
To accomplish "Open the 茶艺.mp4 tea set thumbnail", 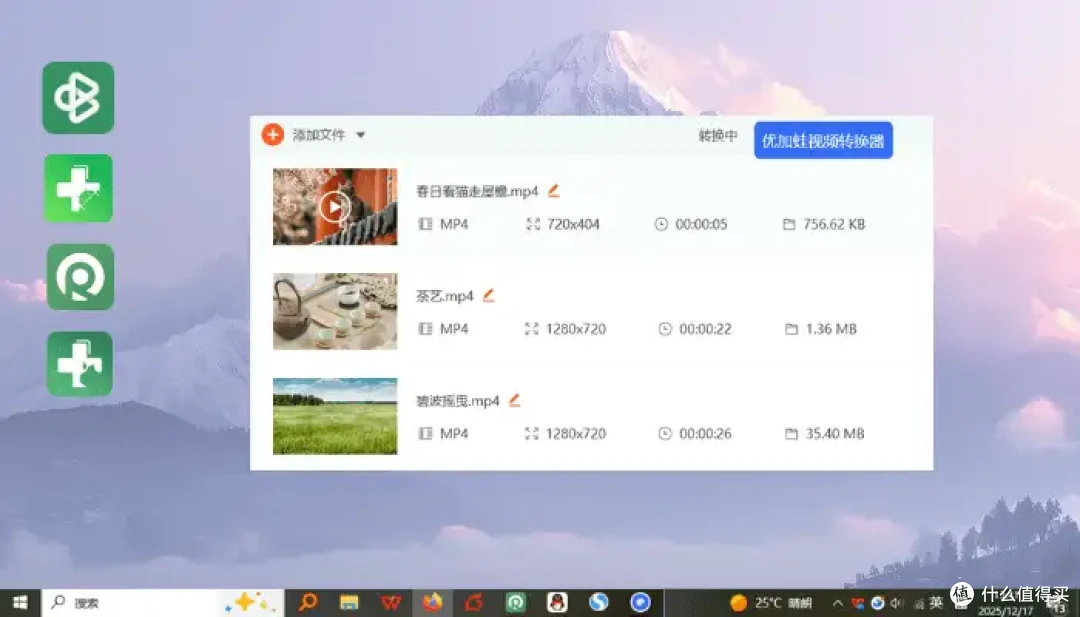I will [335, 311].
